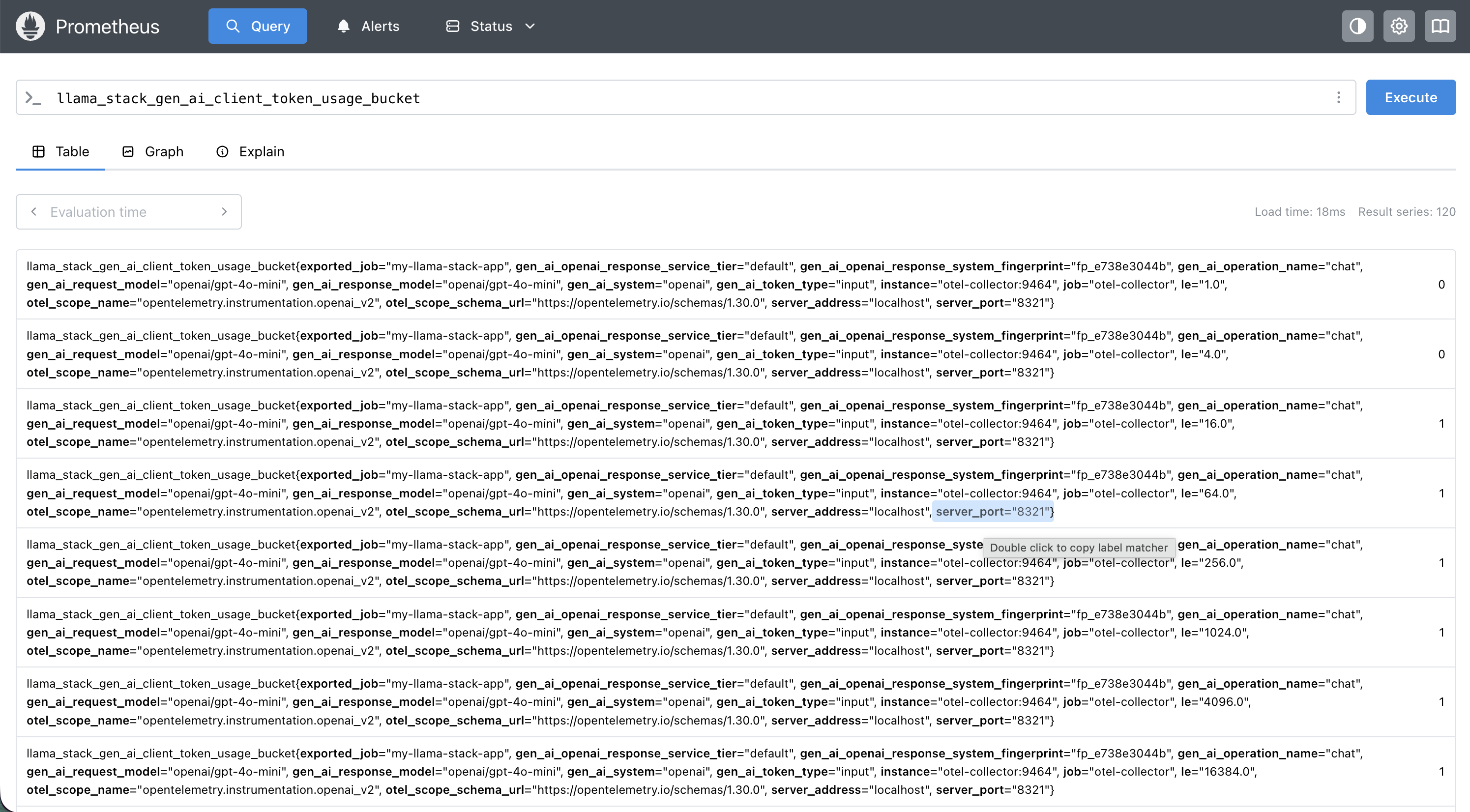Open documentation via the book icon

pyautogui.click(x=1440, y=26)
